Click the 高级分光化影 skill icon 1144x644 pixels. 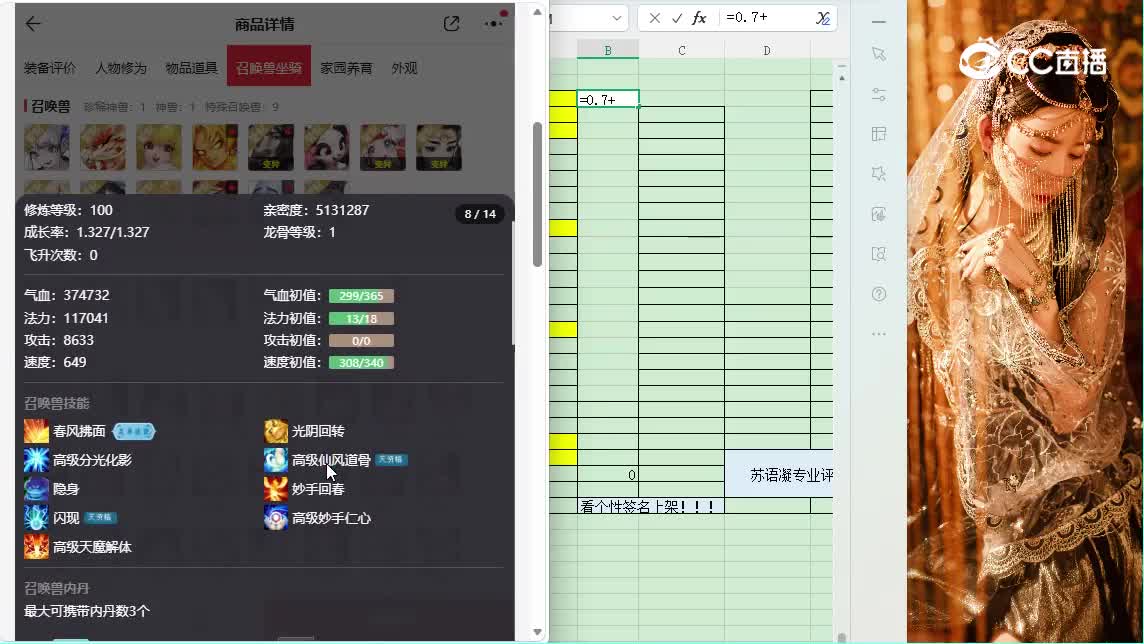pyautogui.click(x=36, y=460)
